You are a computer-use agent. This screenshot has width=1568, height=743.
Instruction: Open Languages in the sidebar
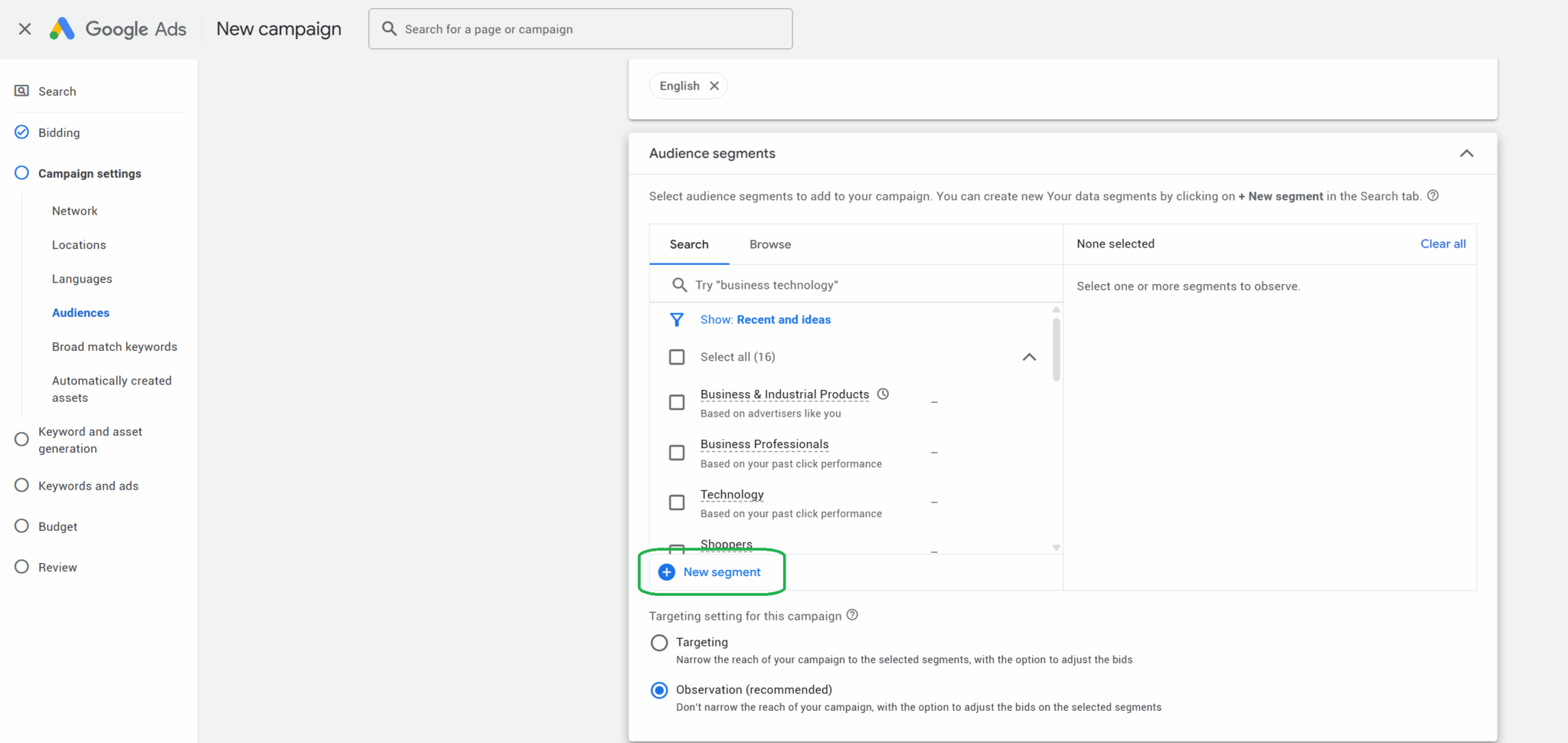82,279
